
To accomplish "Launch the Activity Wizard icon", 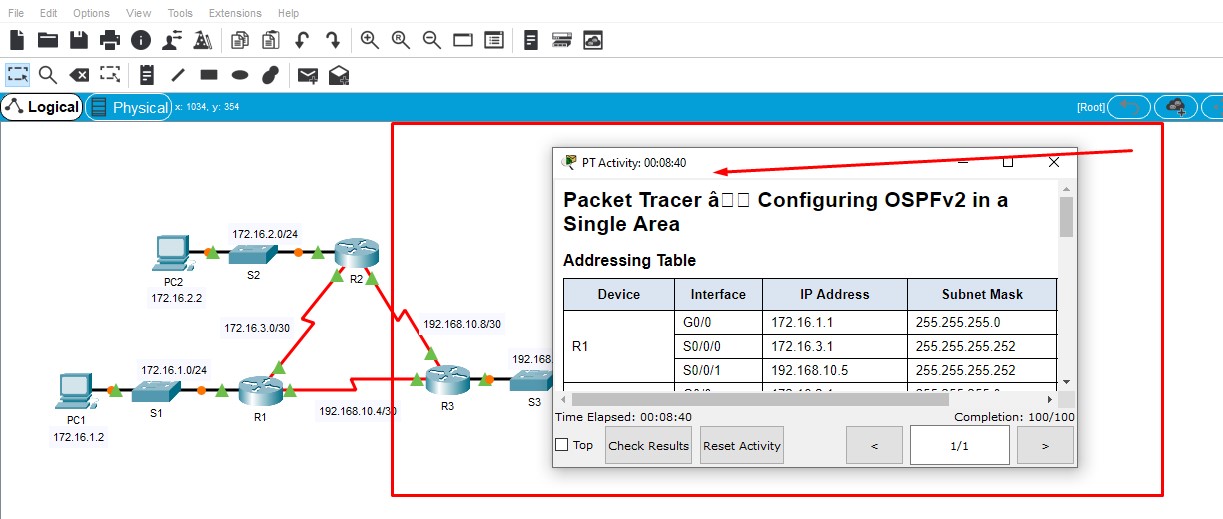I will tap(202, 40).
